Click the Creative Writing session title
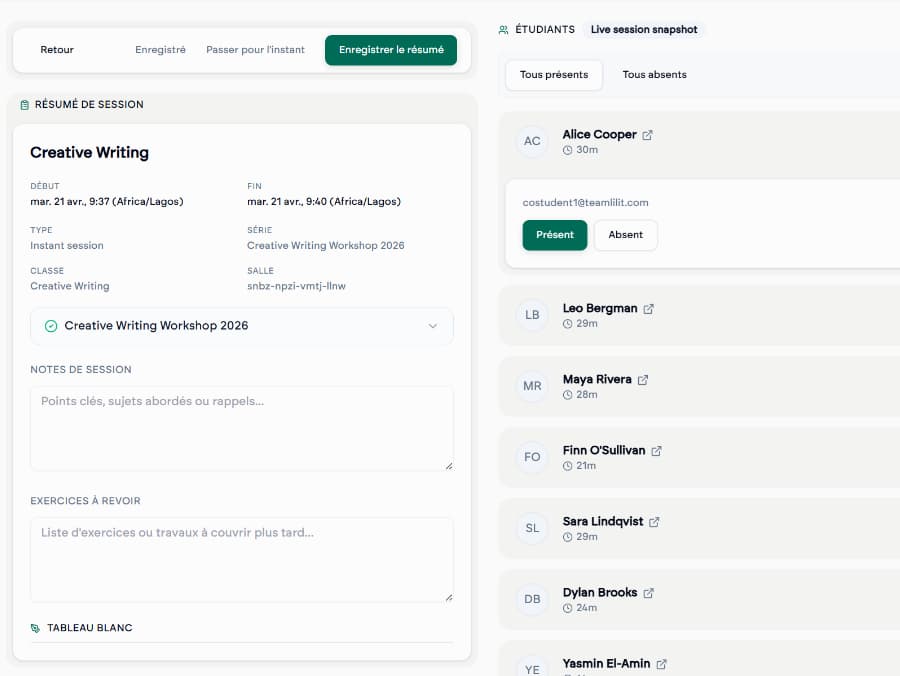The width and height of the screenshot is (900, 676). [x=90, y=153]
